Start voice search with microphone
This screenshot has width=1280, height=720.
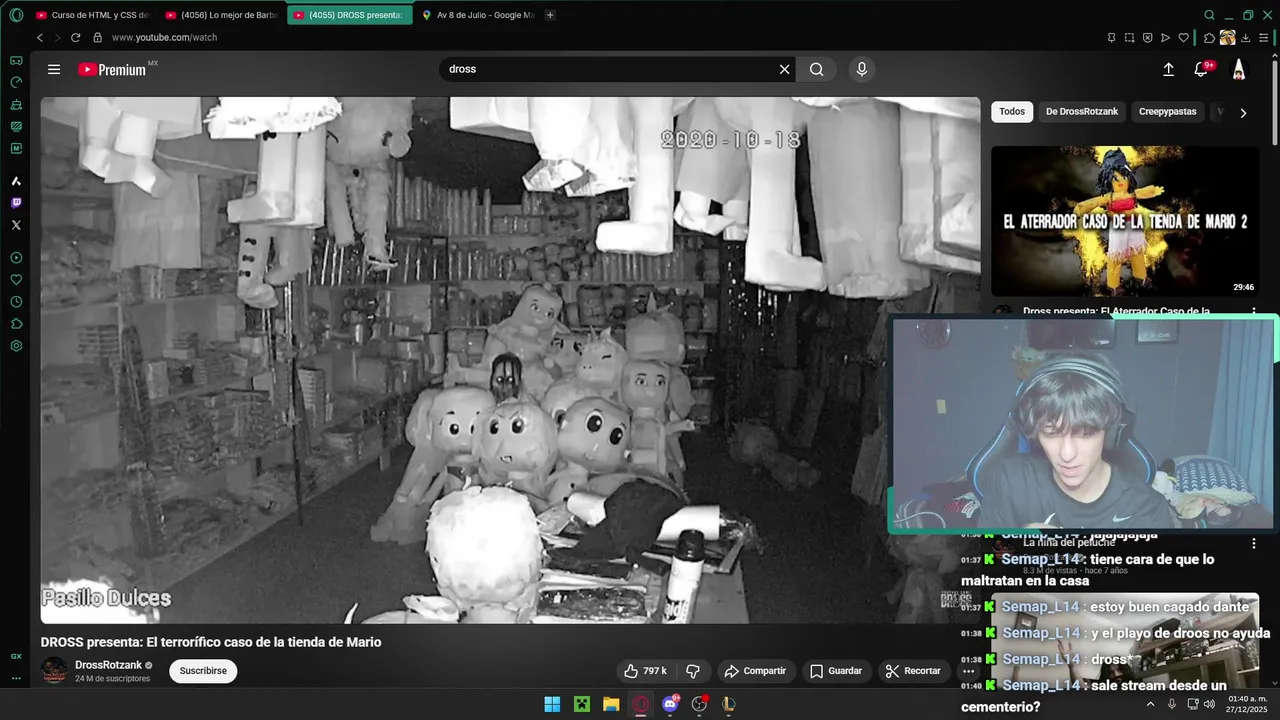tap(862, 69)
